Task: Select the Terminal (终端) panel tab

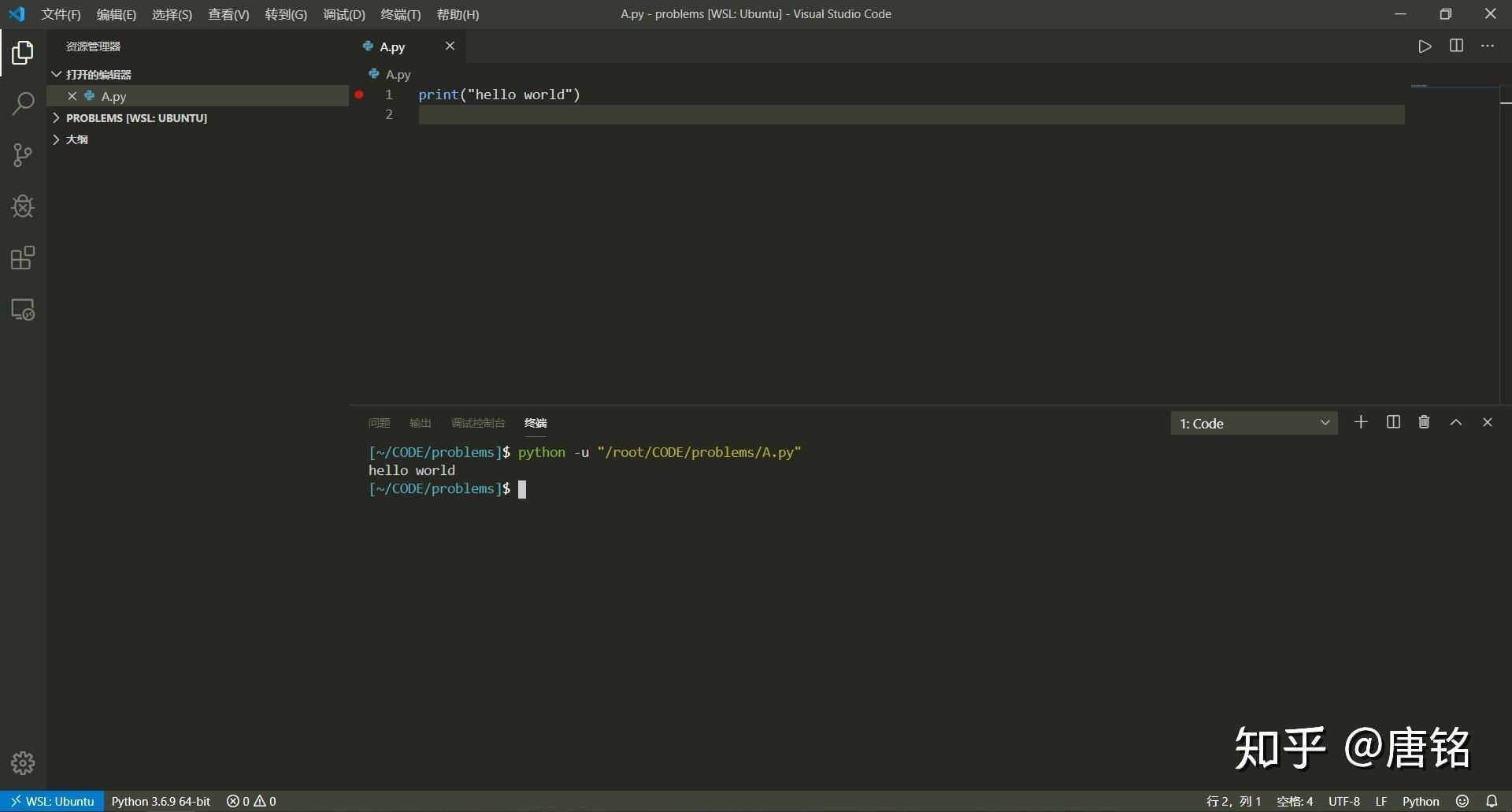Action: coord(535,423)
